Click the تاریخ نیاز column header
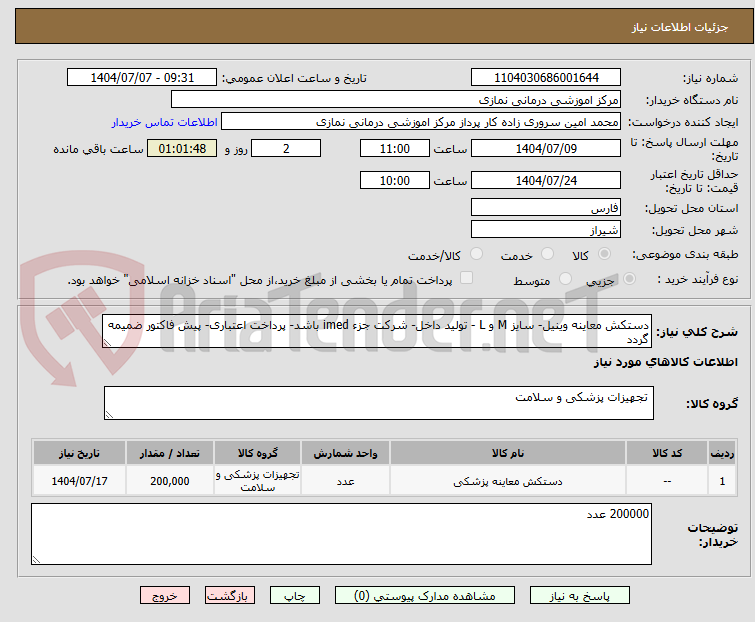Image resolution: width=755 pixels, height=622 pixels. coord(79,453)
